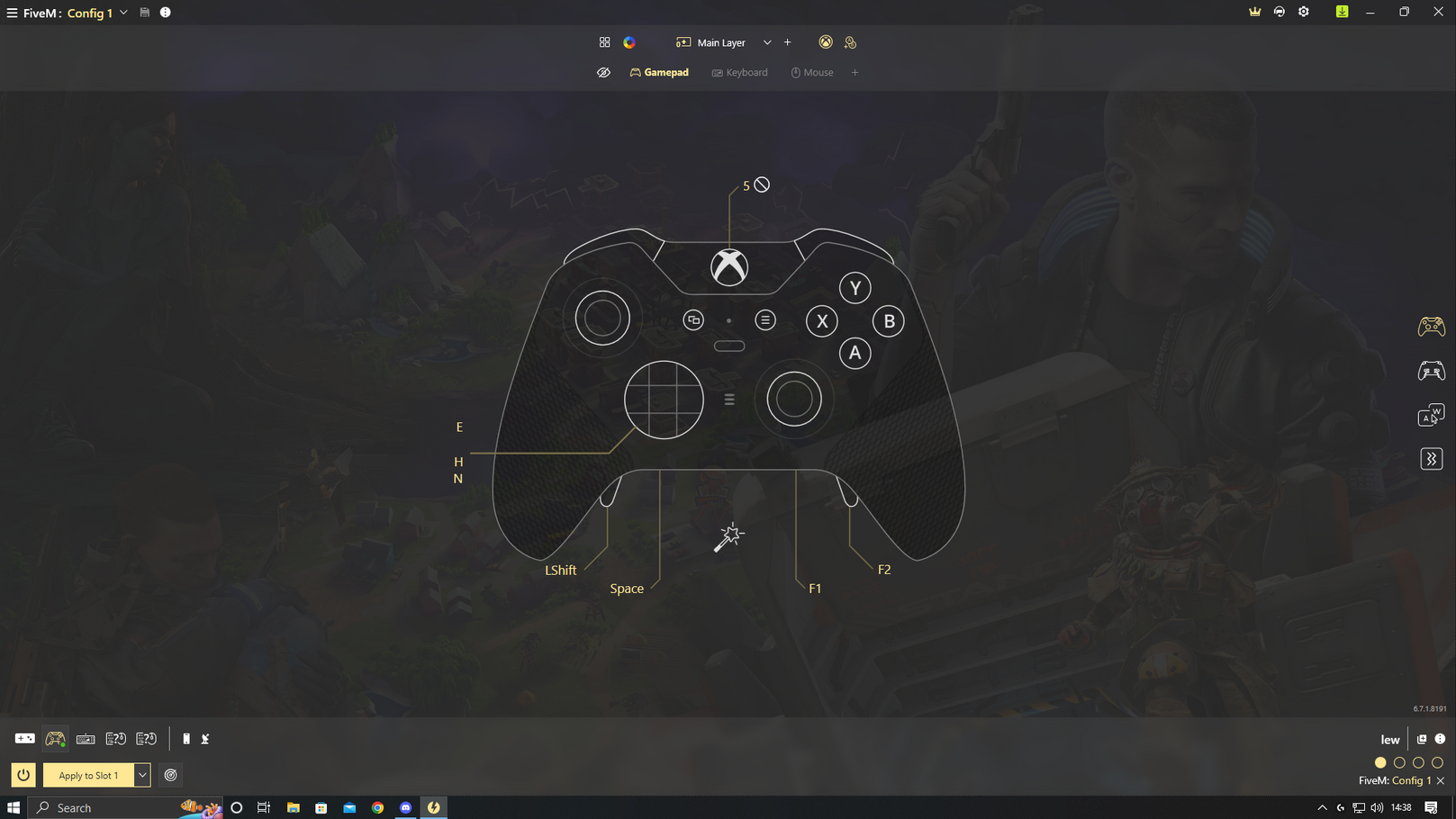
Task: Toggle the hide-mappings eye icon
Action: [x=603, y=73]
